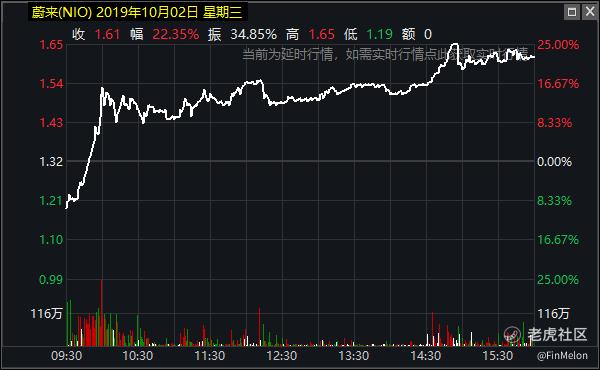Maximize the NIO chart window
The width and height of the screenshot is (600, 370).
tap(572, 12)
